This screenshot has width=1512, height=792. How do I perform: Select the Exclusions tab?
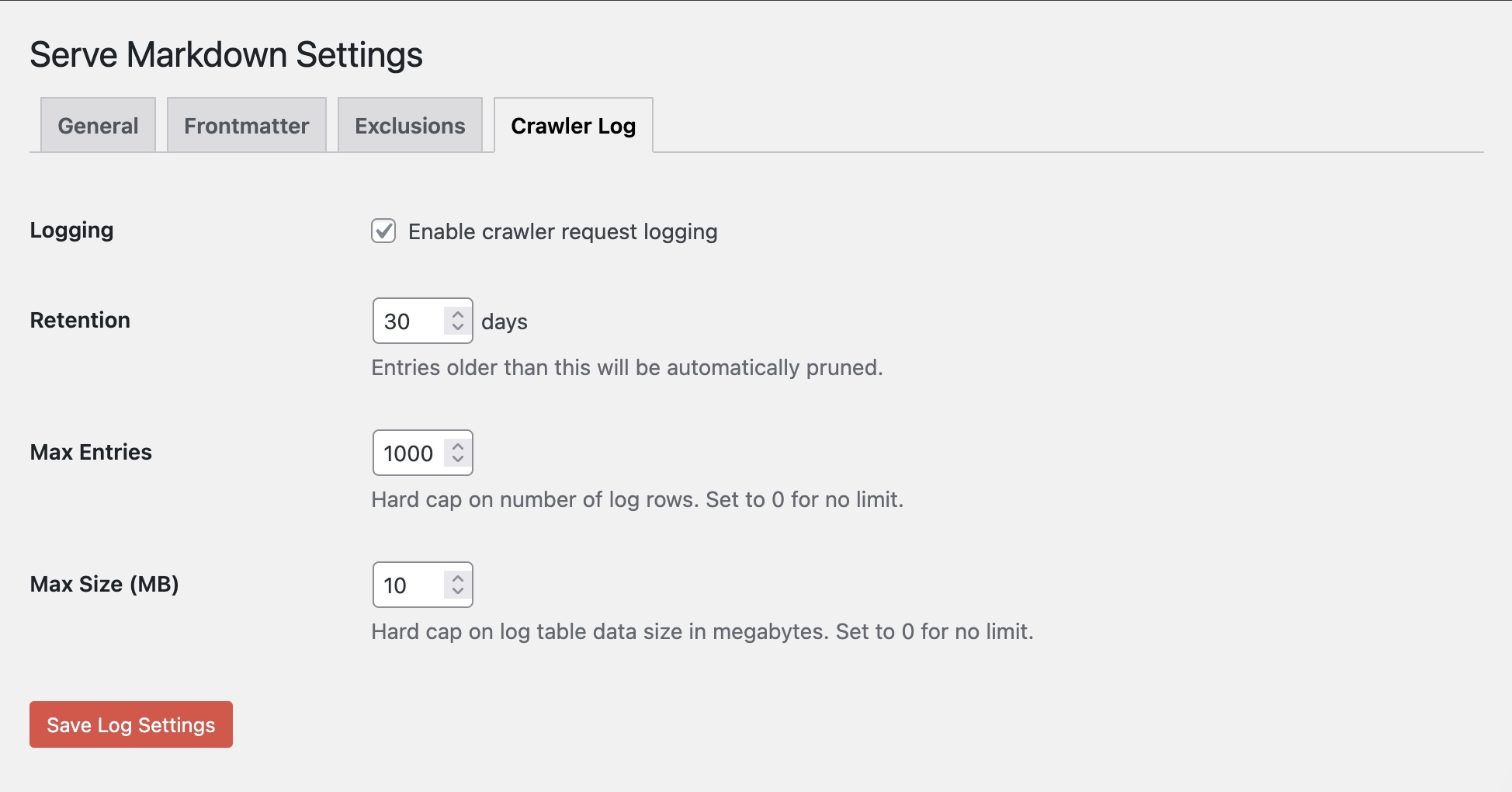410,125
